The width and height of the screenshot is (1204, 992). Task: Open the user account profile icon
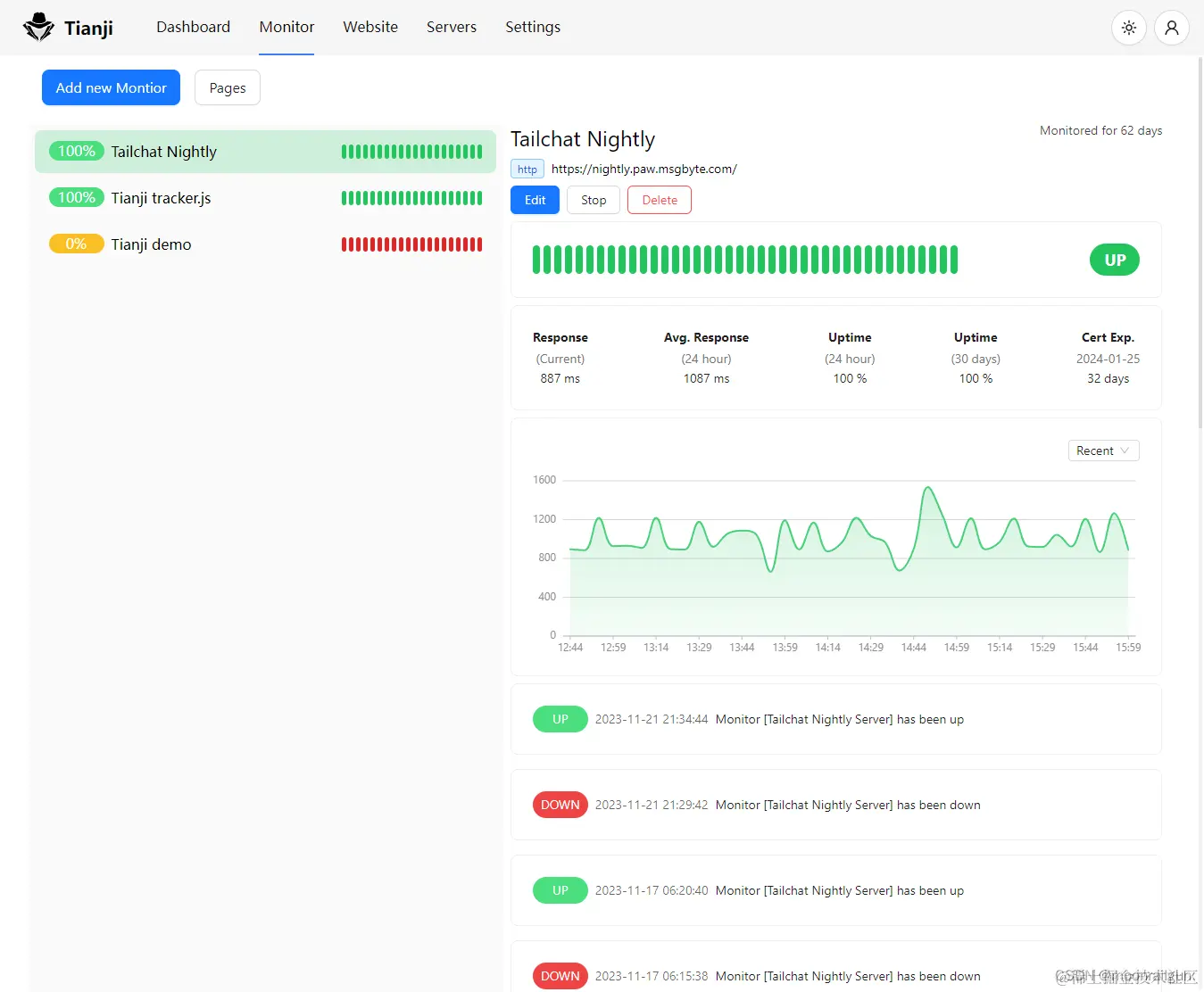click(x=1172, y=28)
